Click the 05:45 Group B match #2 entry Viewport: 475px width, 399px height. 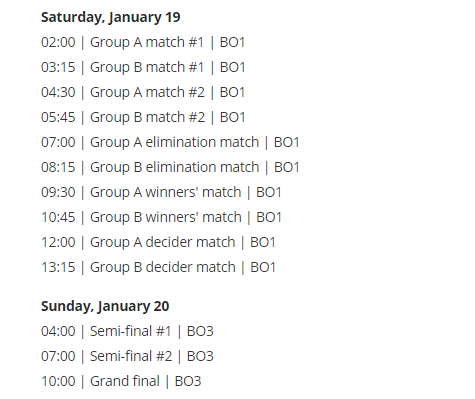143,117
